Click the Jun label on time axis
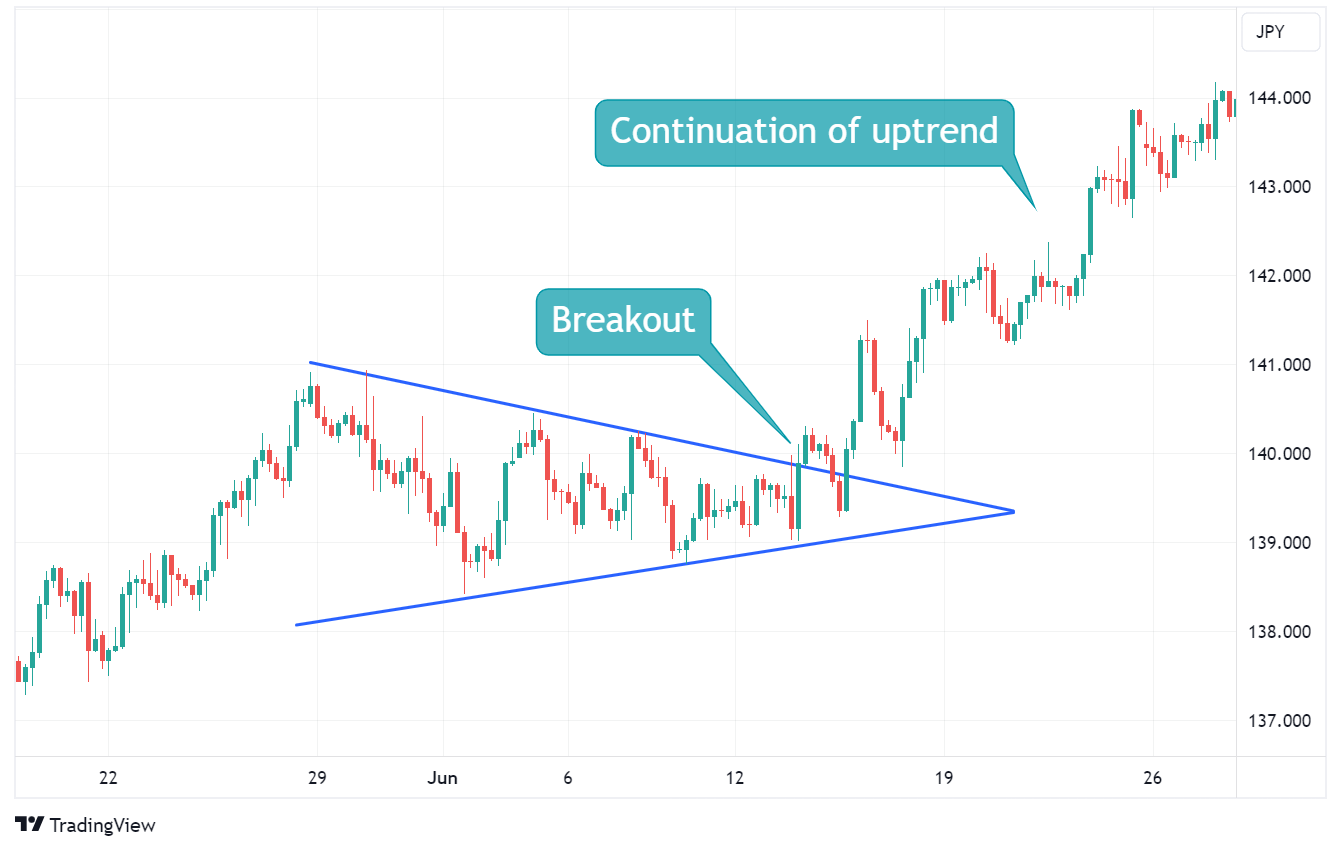The height and width of the screenshot is (851, 1341). point(442,778)
